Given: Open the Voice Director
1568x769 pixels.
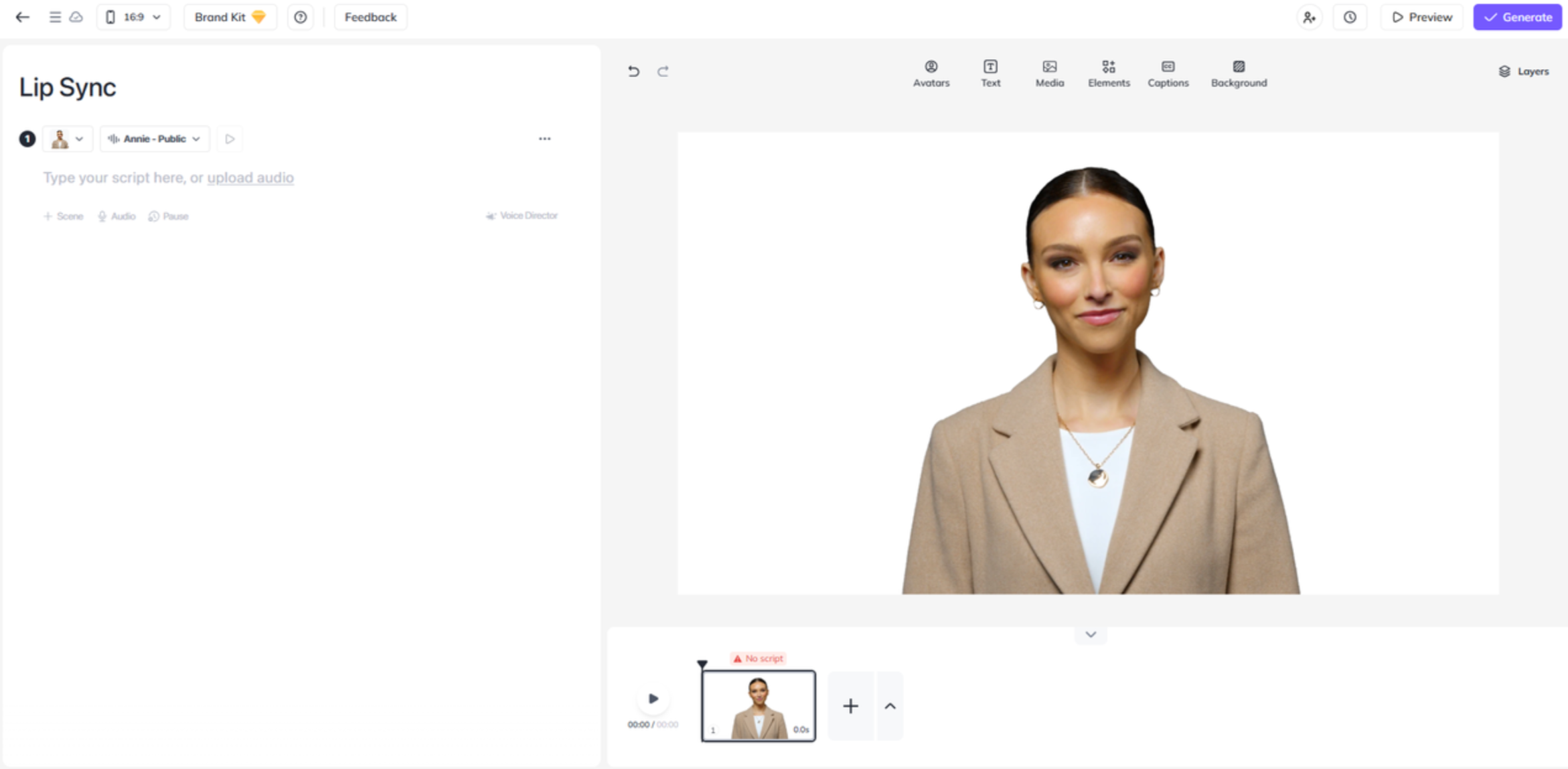Looking at the screenshot, I should coord(522,215).
